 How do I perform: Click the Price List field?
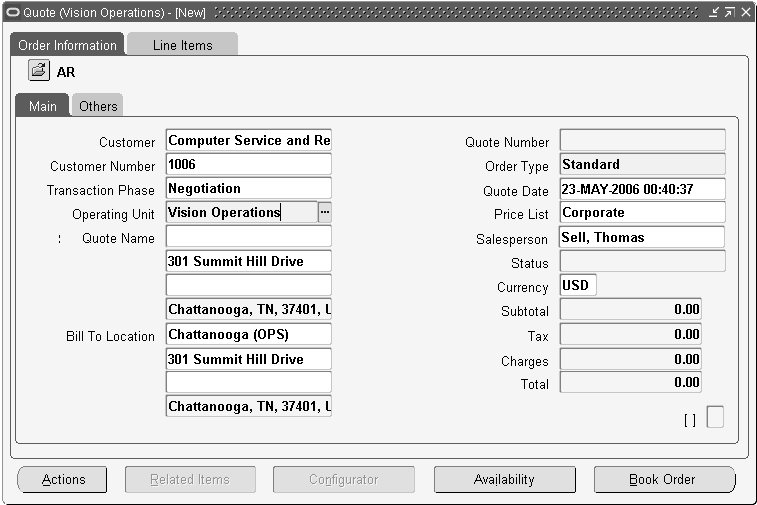[643, 212]
